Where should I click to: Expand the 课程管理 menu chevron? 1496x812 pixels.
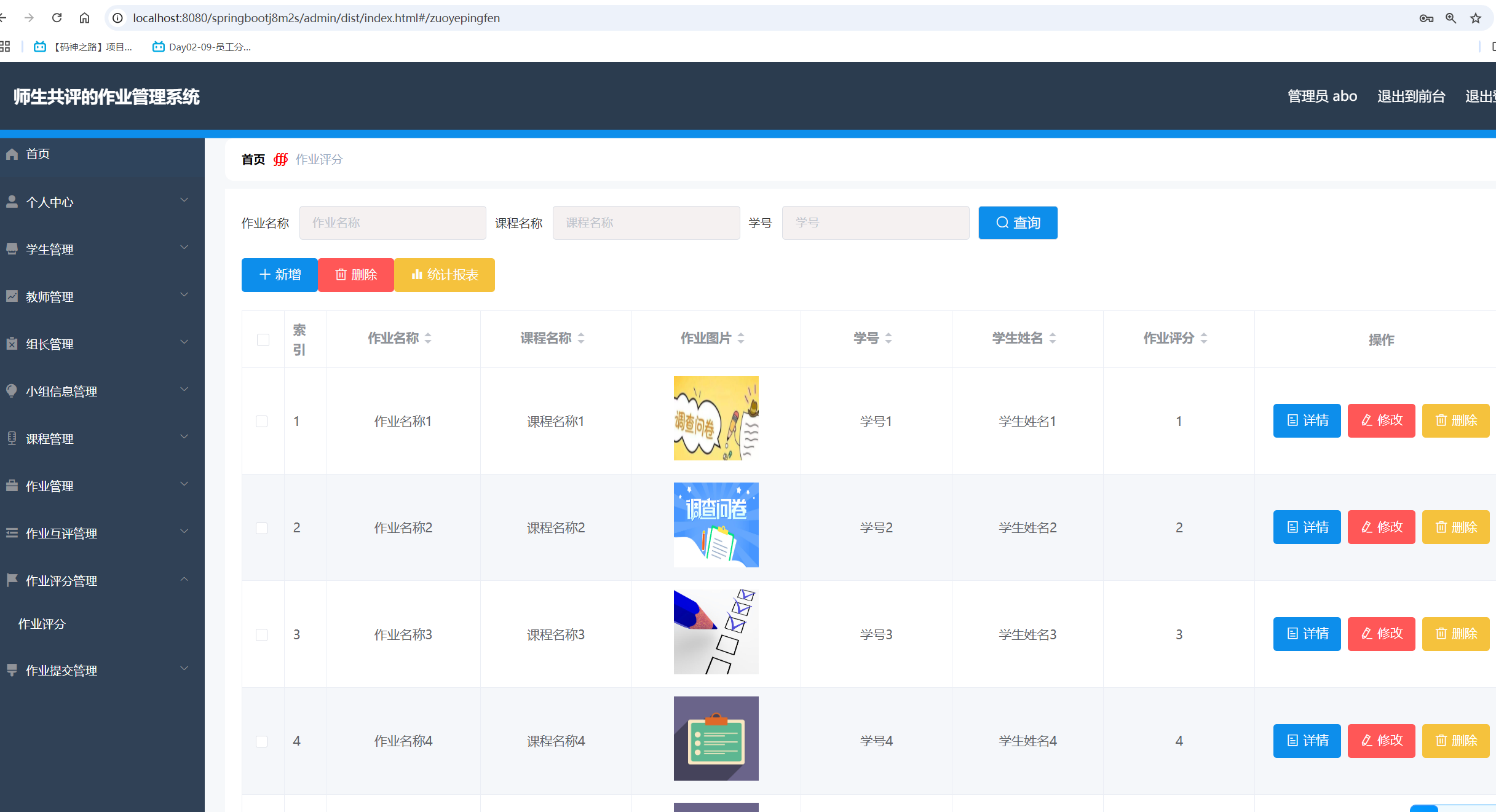coord(184,437)
